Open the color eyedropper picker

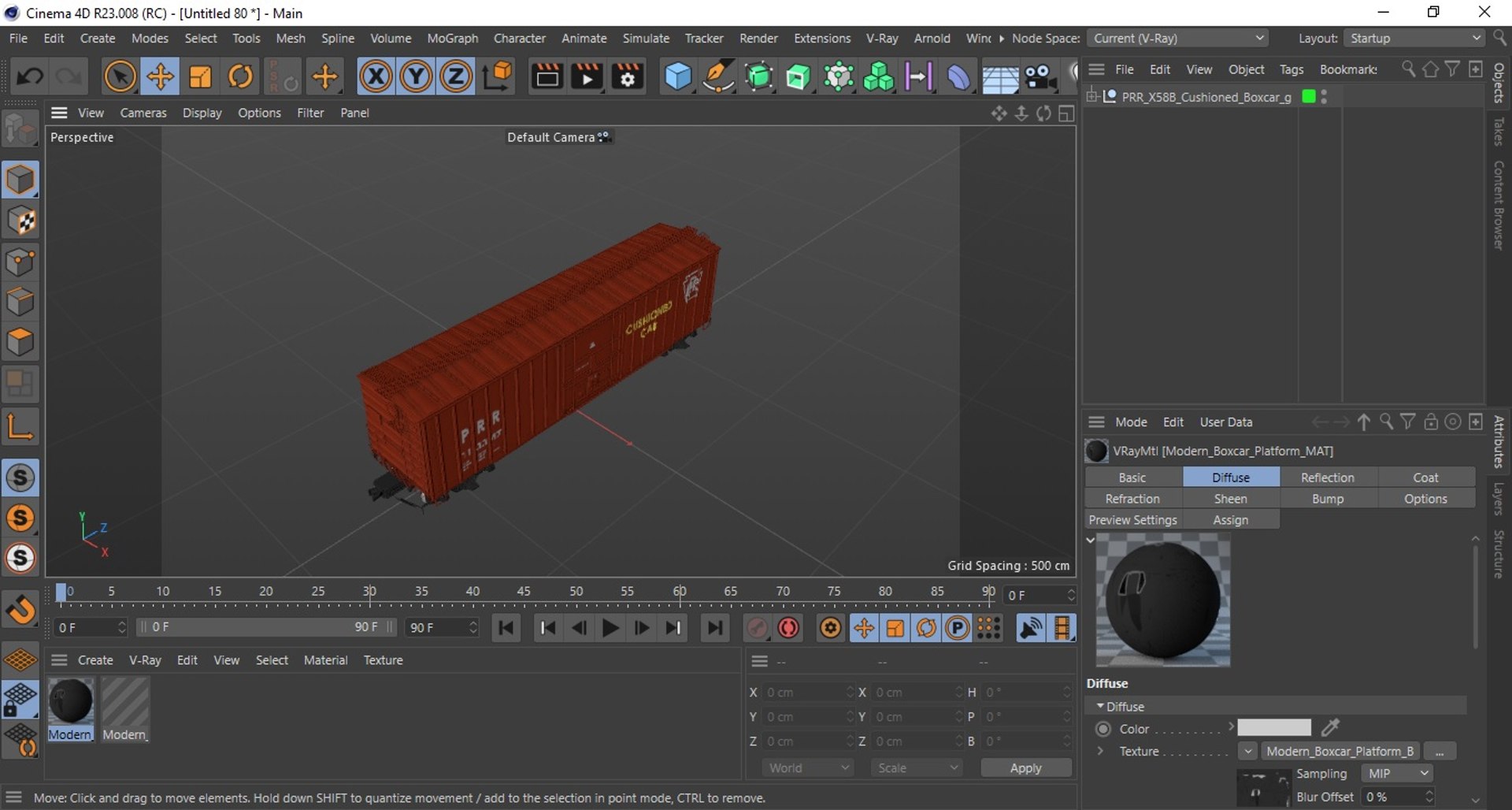coord(1331,727)
